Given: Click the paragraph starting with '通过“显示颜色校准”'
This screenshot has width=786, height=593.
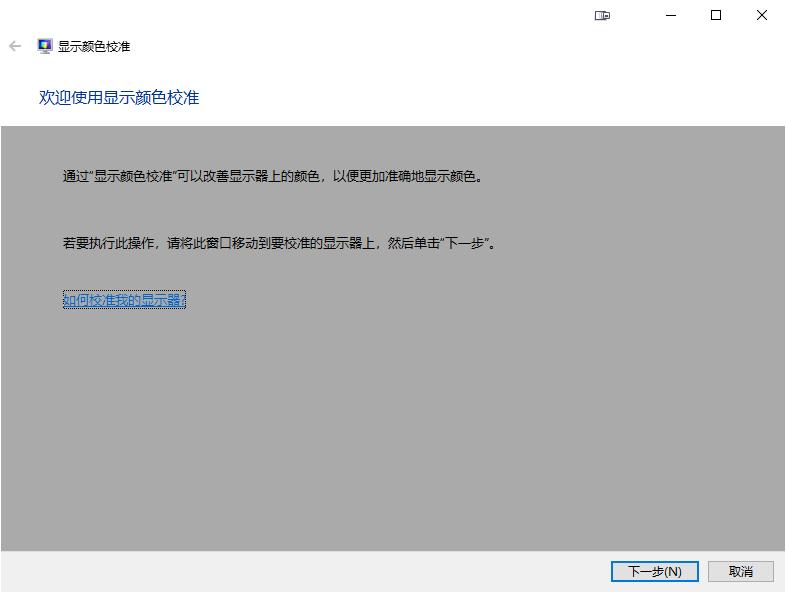Looking at the screenshot, I should pyautogui.click(x=273, y=176).
